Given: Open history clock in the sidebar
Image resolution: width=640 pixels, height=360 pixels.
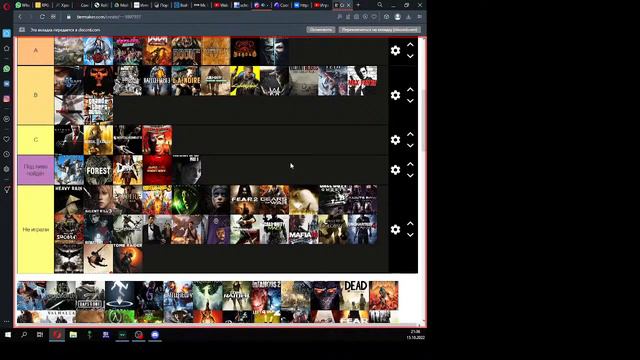Looking at the screenshot, I should 7,154.
